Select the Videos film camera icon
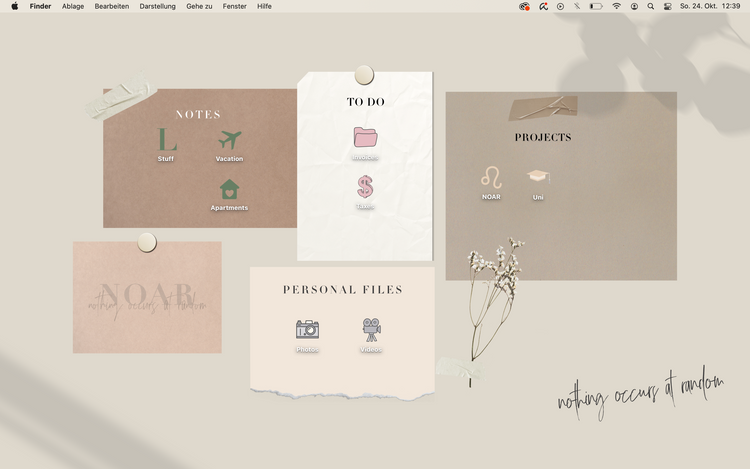 point(371,329)
